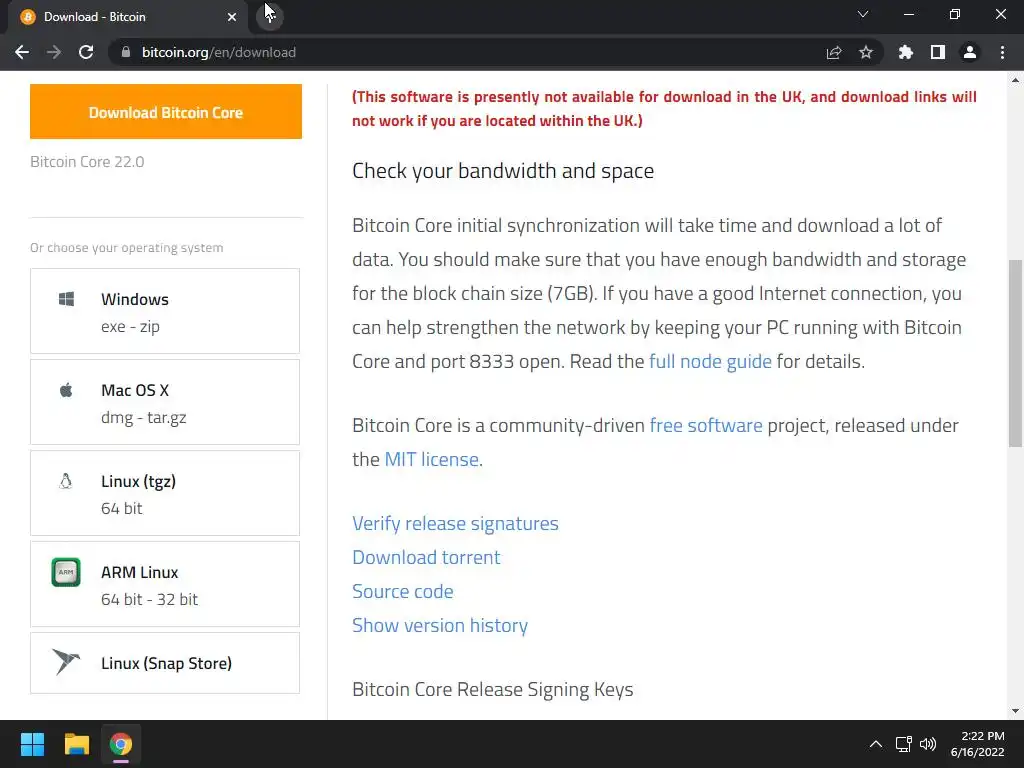Viewport: 1024px width, 768px height.
Task: Expand Show version history
Action: [440, 625]
